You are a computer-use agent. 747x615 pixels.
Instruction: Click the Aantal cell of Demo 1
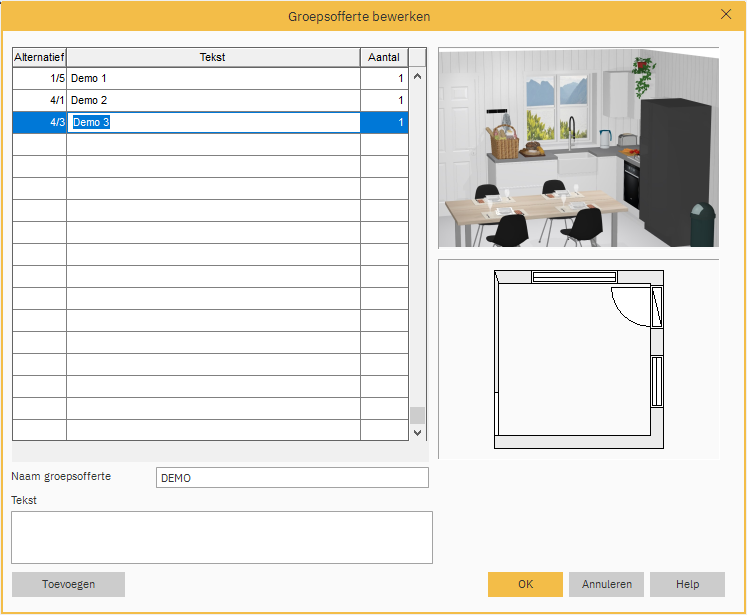(x=384, y=78)
